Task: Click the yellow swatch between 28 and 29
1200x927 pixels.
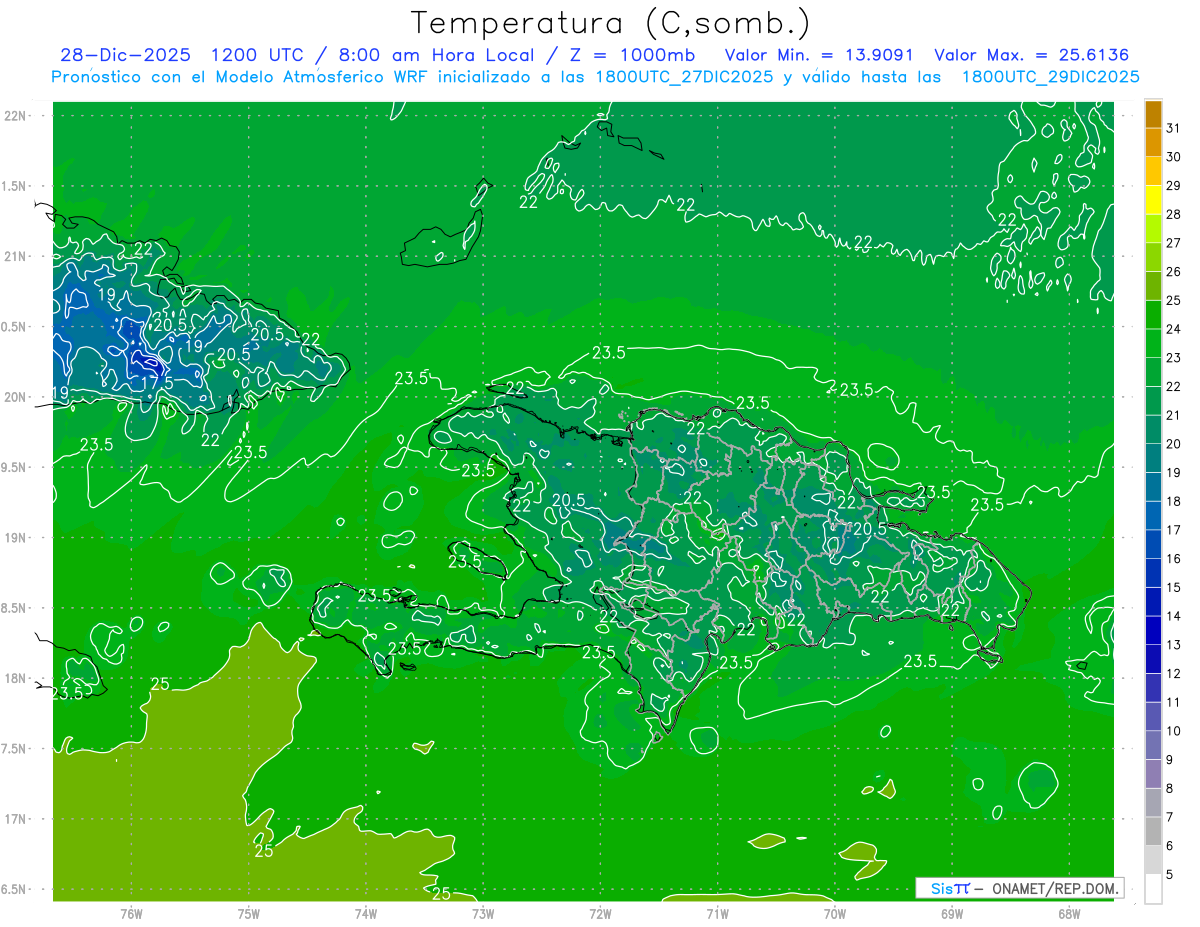Action: pos(1153,200)
